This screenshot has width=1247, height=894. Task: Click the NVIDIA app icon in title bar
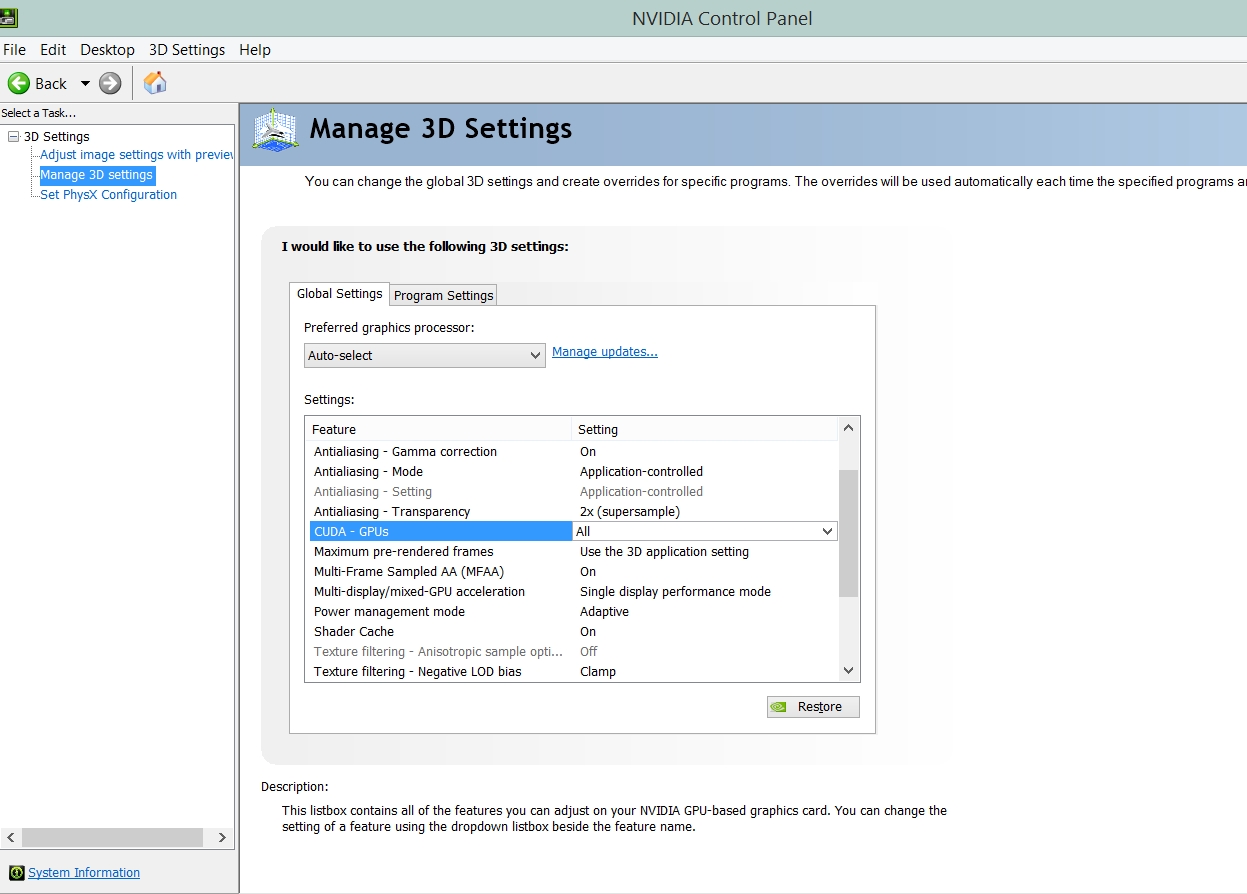point(9,16)
